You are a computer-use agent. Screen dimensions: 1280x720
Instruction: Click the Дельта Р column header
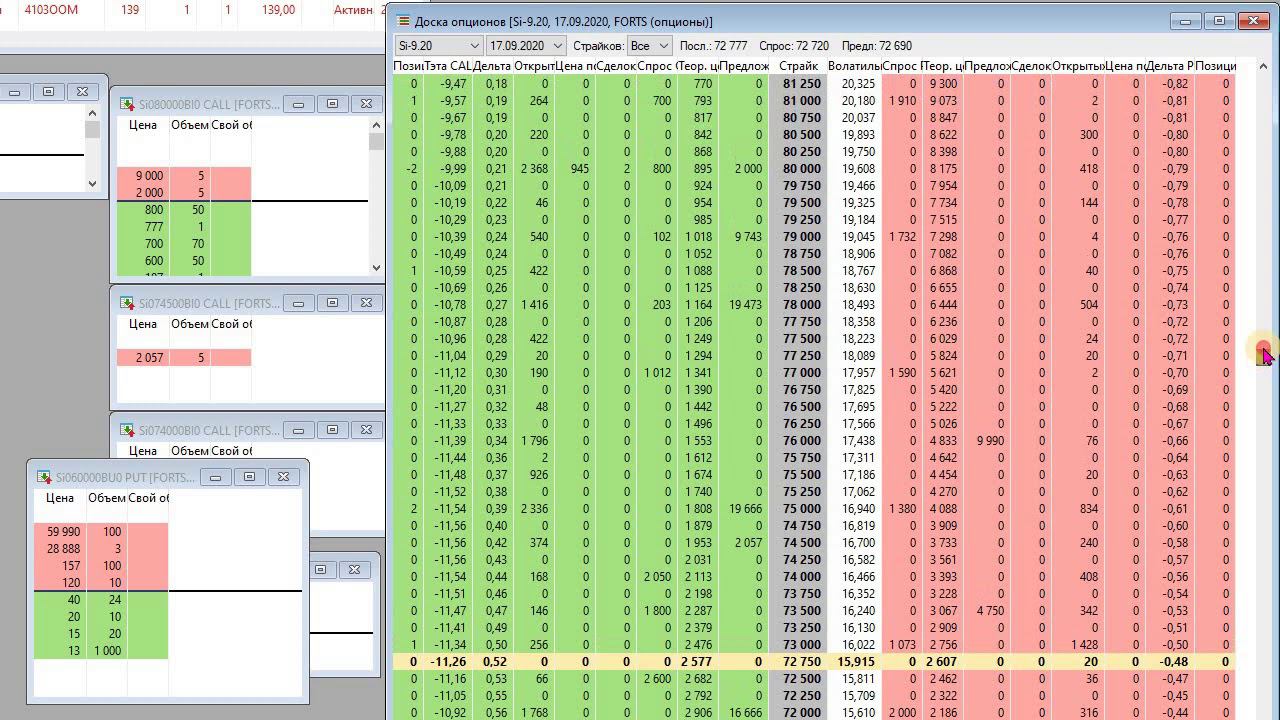[1169, 66]
